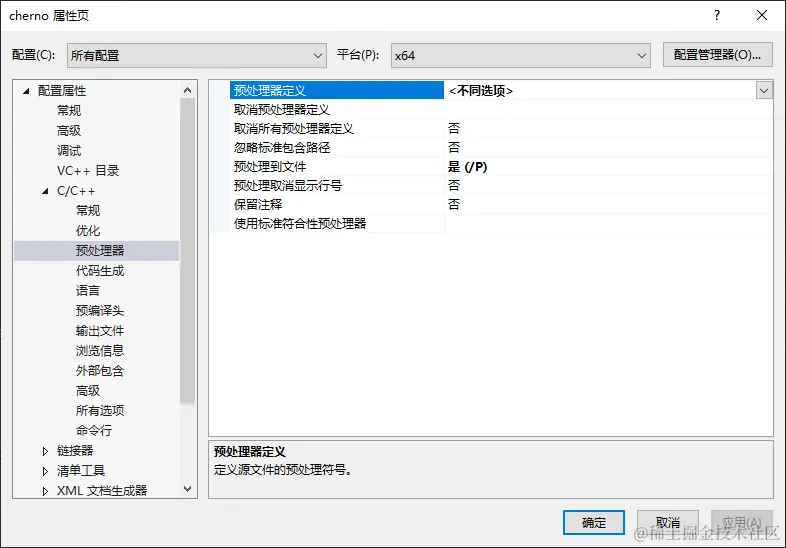
Task: Click the tree scrollbar up arrow
Action: tap(187, 90)
